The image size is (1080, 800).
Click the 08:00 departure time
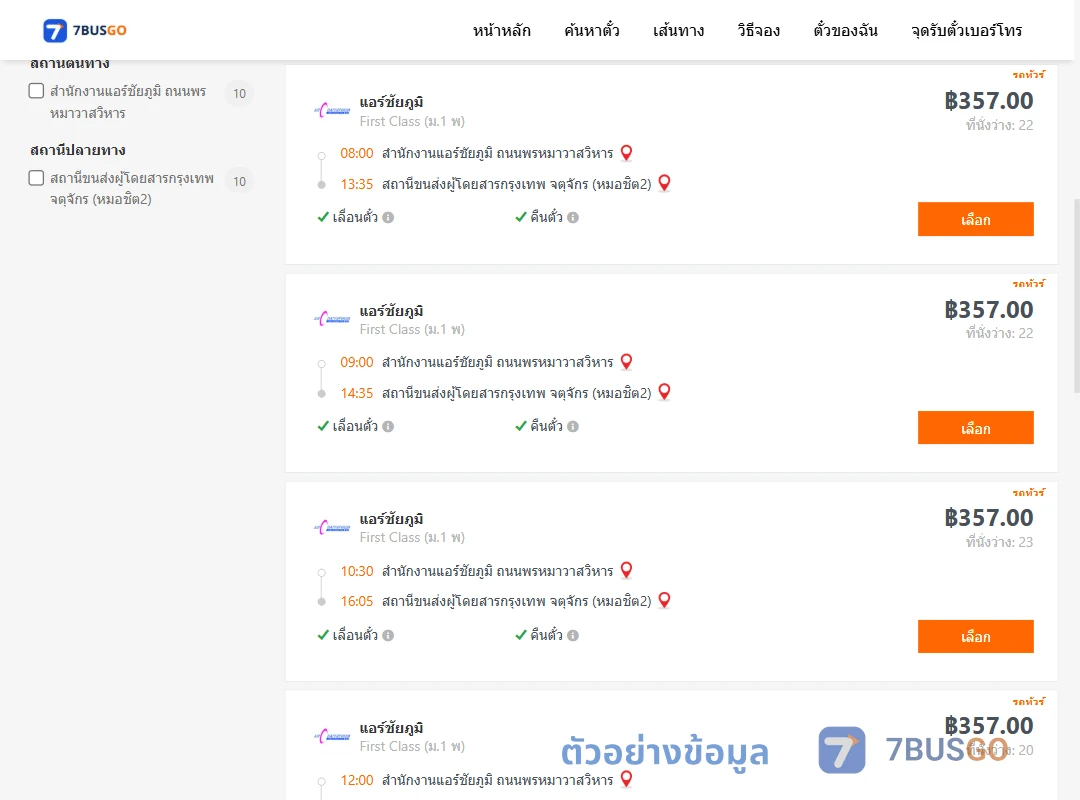pyautogui.click(x=357, y=153)
